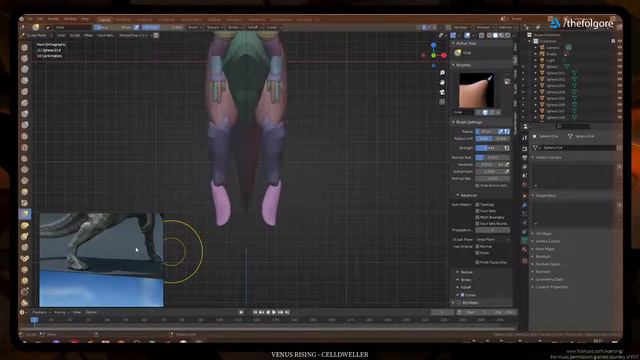The image size is (640, 360).
Task: Switch to the Layout workspace tab
Action: (104, 19)
